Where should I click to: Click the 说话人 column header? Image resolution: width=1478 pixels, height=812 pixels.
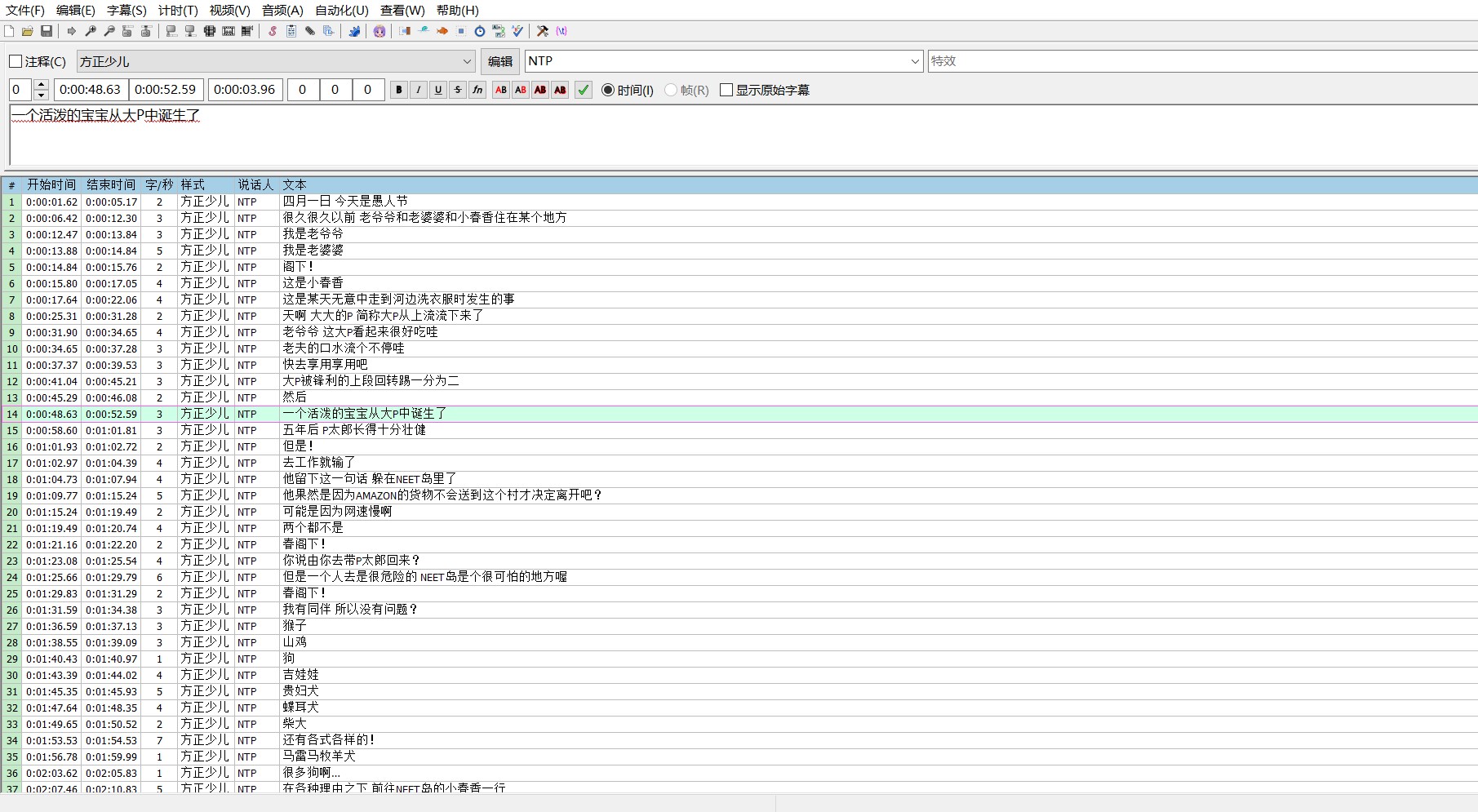tap(255, 185)
